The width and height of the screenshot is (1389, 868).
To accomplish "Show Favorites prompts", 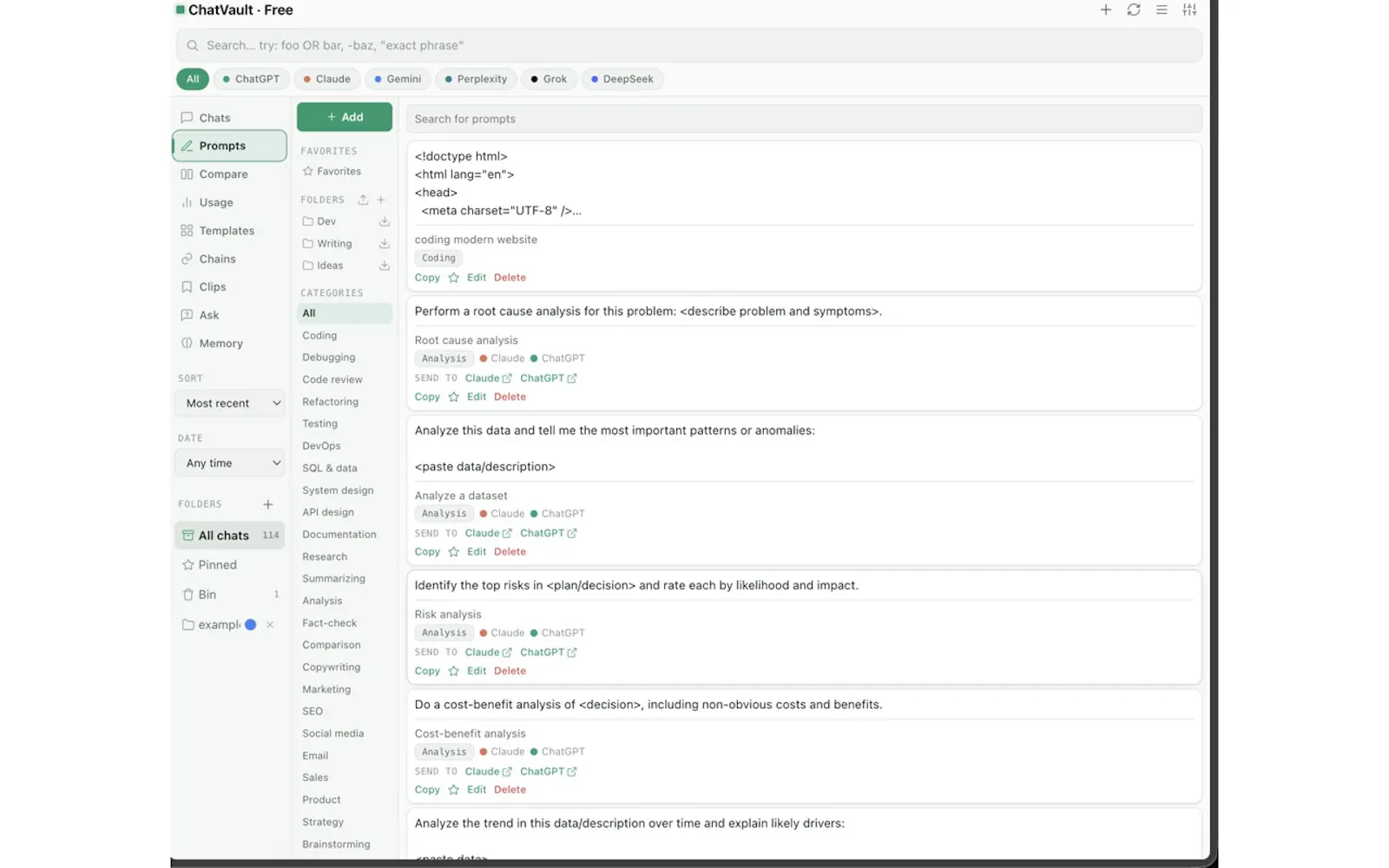I will click(x=332, y=172).
